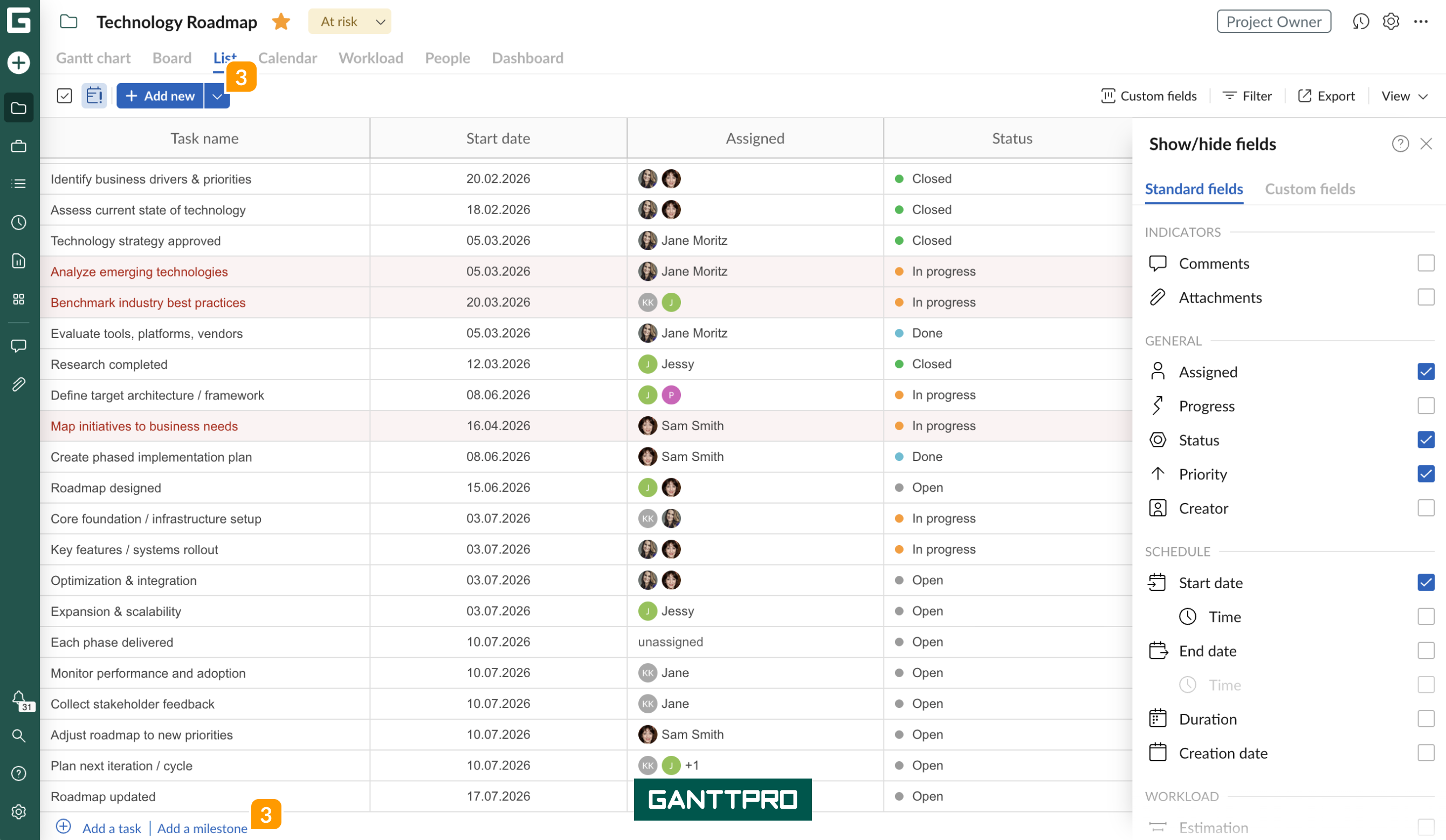The image size is (1446, 840).
Task: Click the folder icon beside Technology Roadmap
Action: [69, 21]
